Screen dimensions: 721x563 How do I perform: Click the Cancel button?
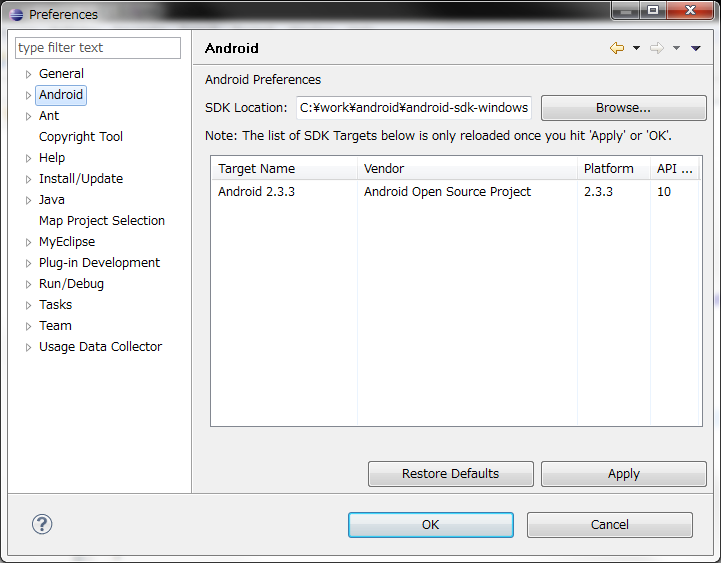(610, 525)
